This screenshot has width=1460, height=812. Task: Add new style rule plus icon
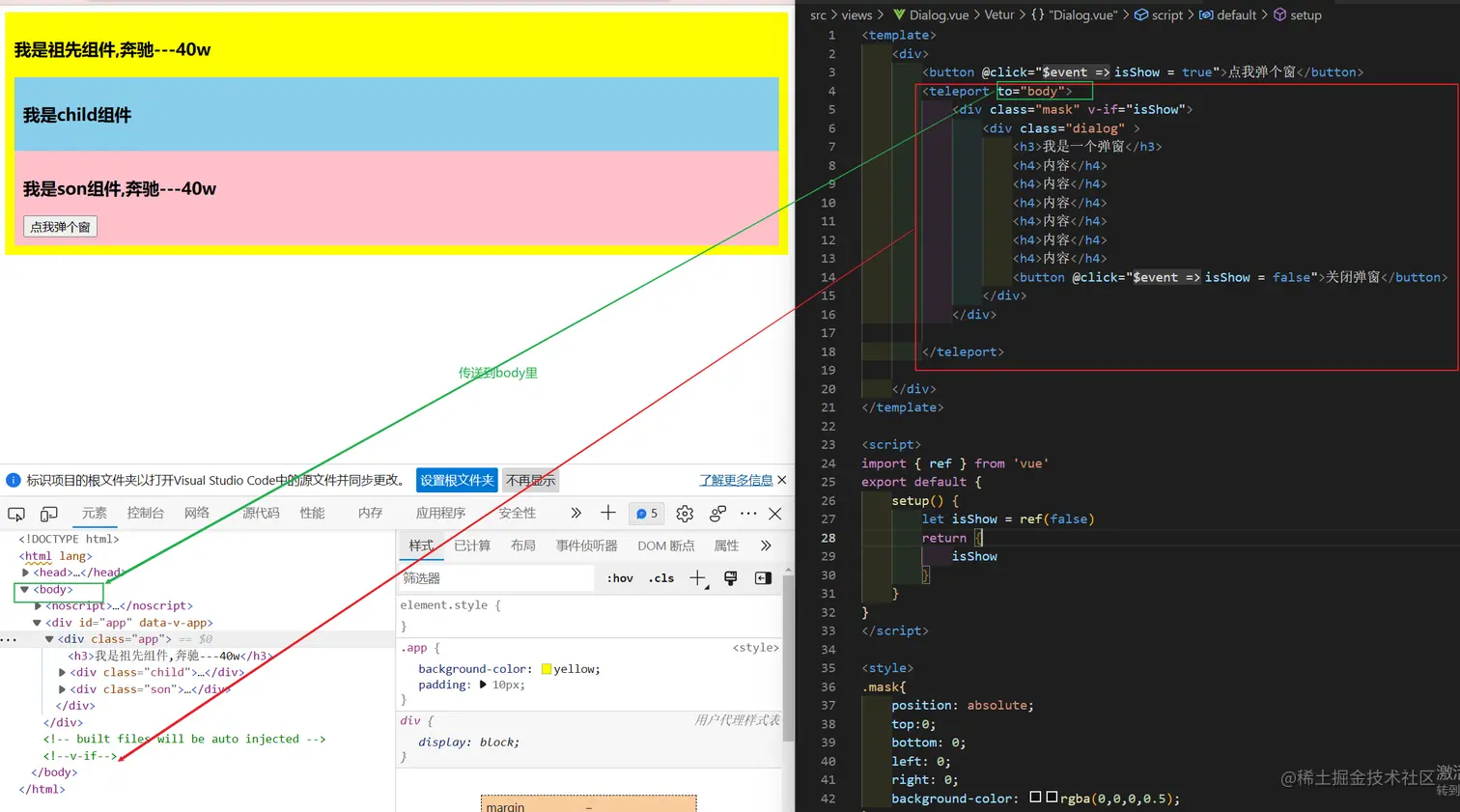pos(698,578)
